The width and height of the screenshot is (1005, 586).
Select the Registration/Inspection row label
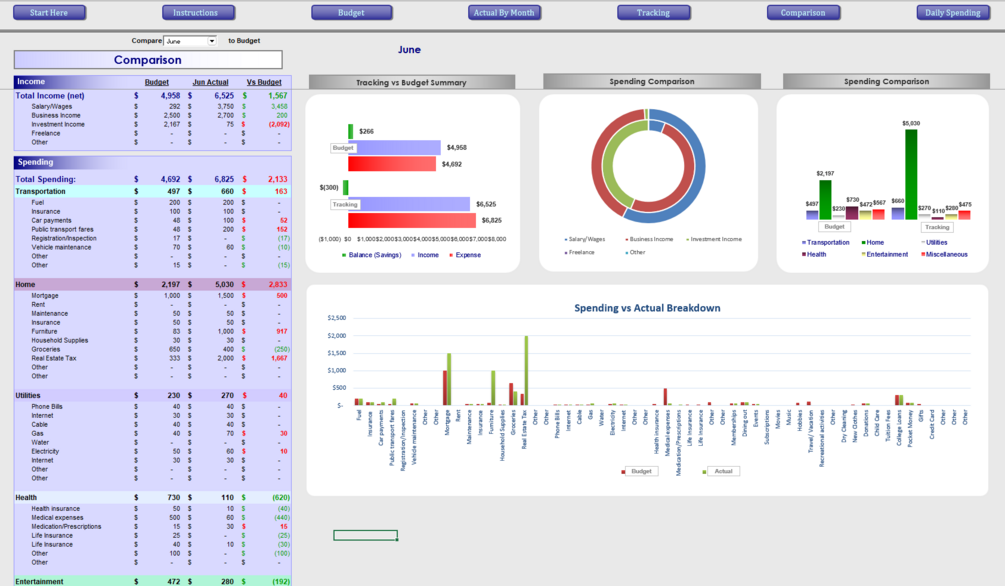click(64, 239)
